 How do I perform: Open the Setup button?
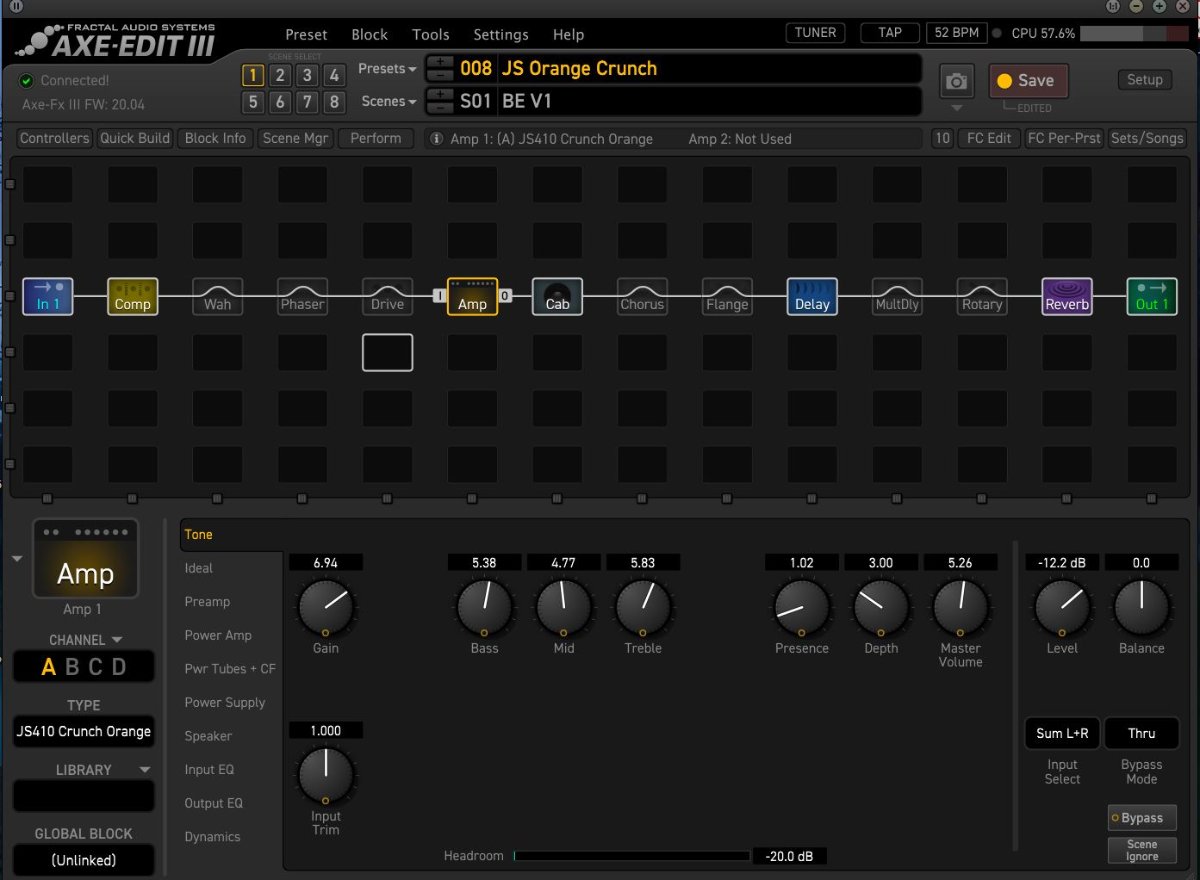(1144, 80)
